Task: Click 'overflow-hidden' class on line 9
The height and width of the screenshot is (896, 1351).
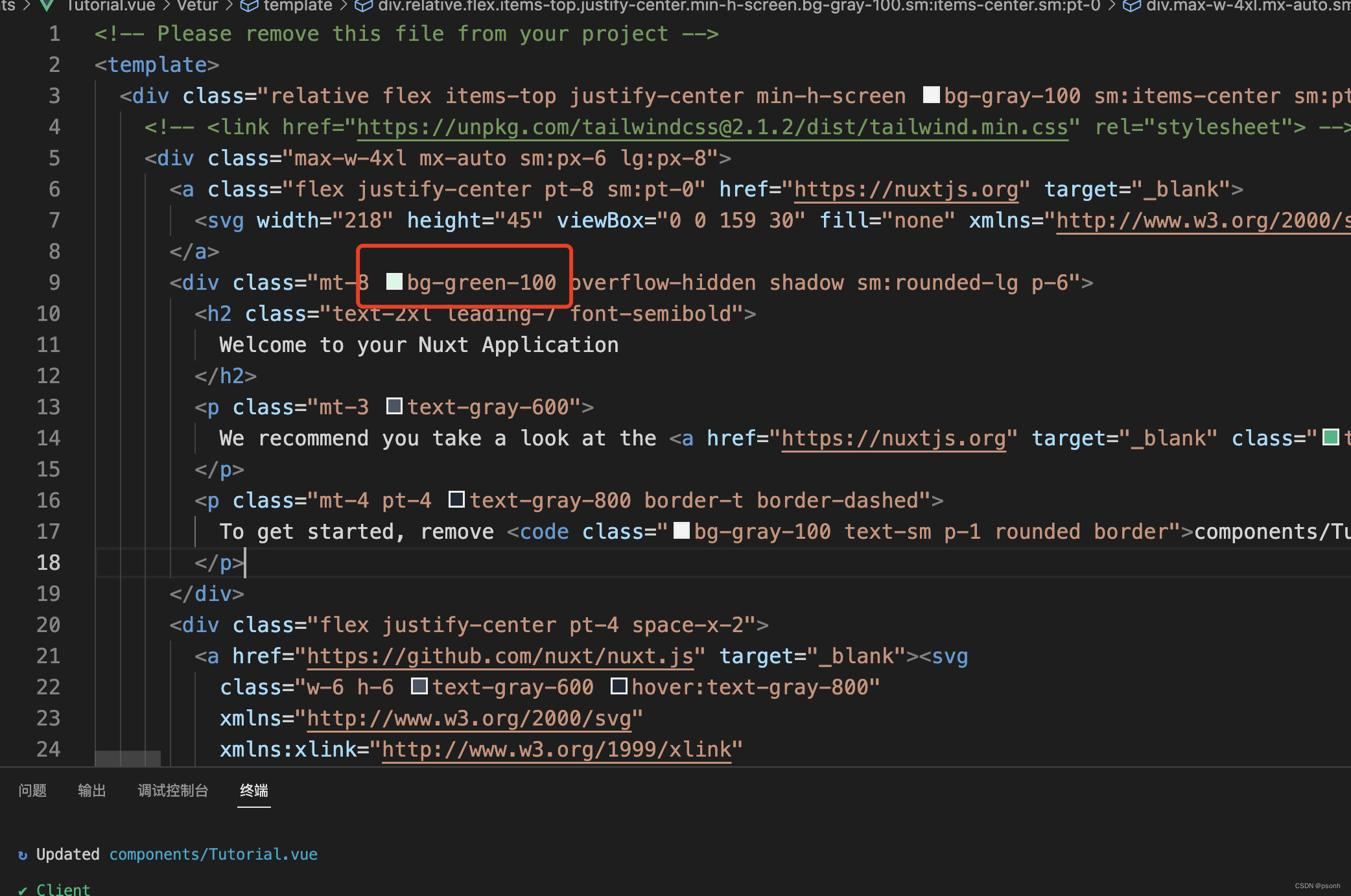Action: [663, 283]
